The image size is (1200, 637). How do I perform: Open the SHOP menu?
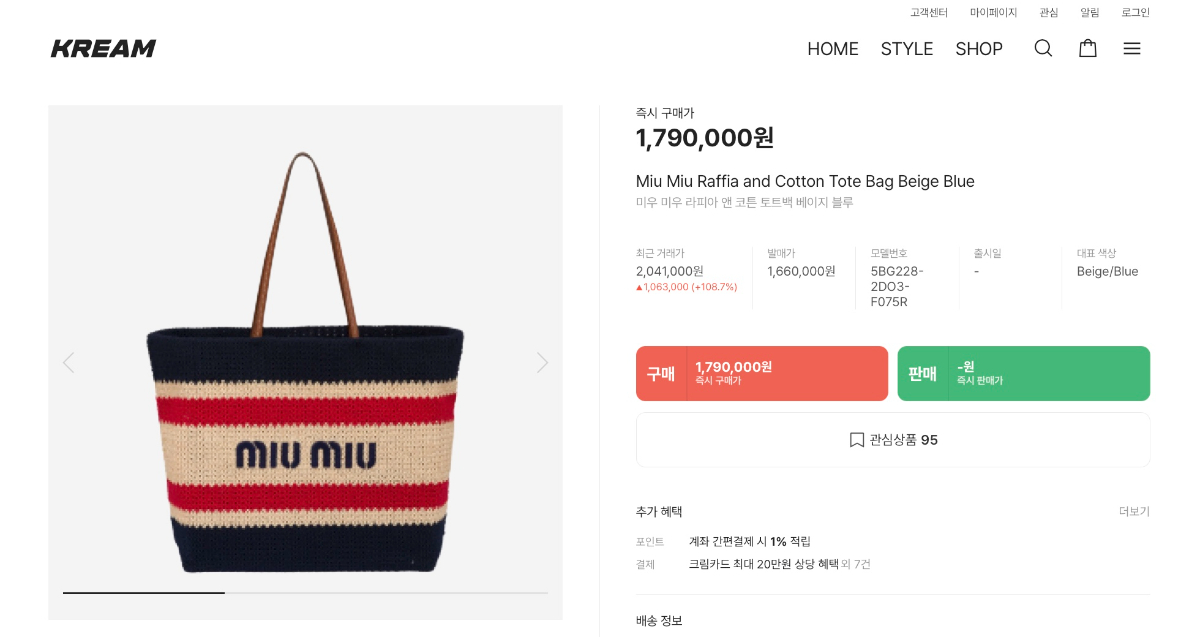click(978, 49)
